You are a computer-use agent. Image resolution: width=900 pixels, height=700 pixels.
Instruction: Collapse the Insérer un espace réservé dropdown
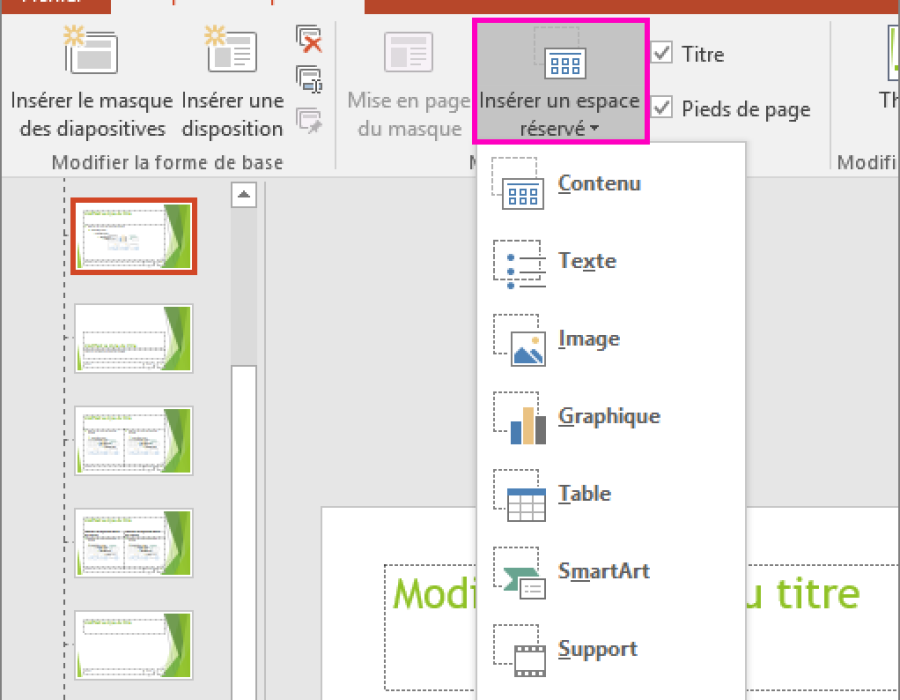tap(560, 81)
